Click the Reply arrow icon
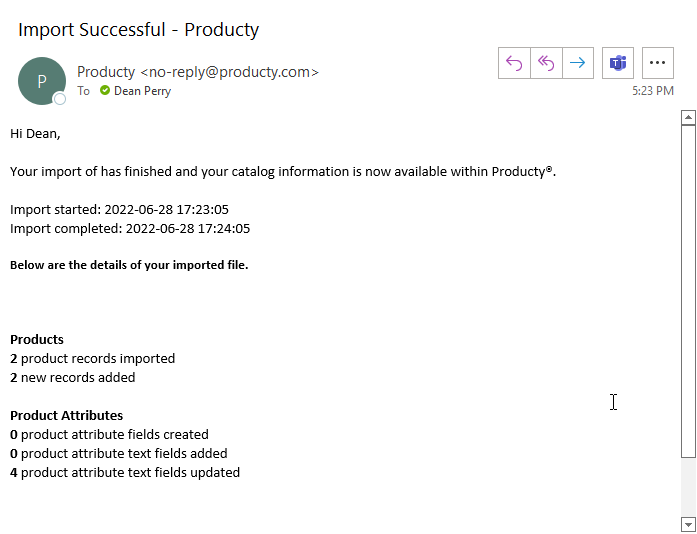Image resolution: width=697 pixels, height=534 pixels. click(514, 63)
